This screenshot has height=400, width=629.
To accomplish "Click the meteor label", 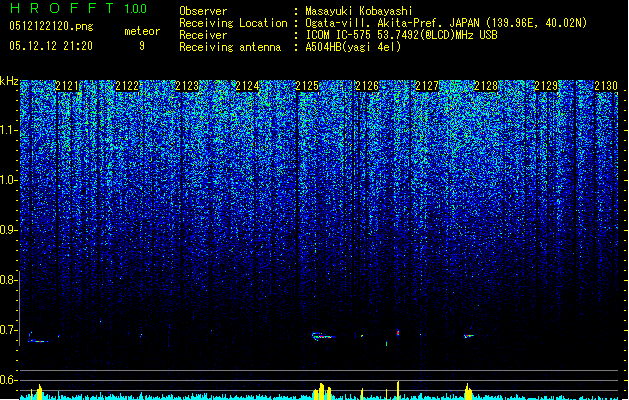I will [142, 31].
